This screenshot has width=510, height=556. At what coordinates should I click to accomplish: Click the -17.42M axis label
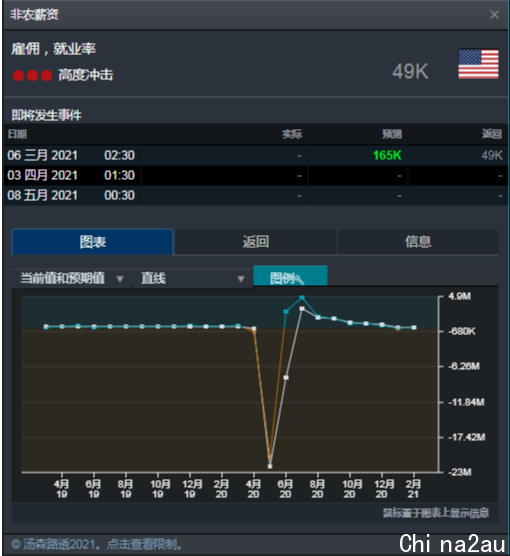(x=466, y=437)
